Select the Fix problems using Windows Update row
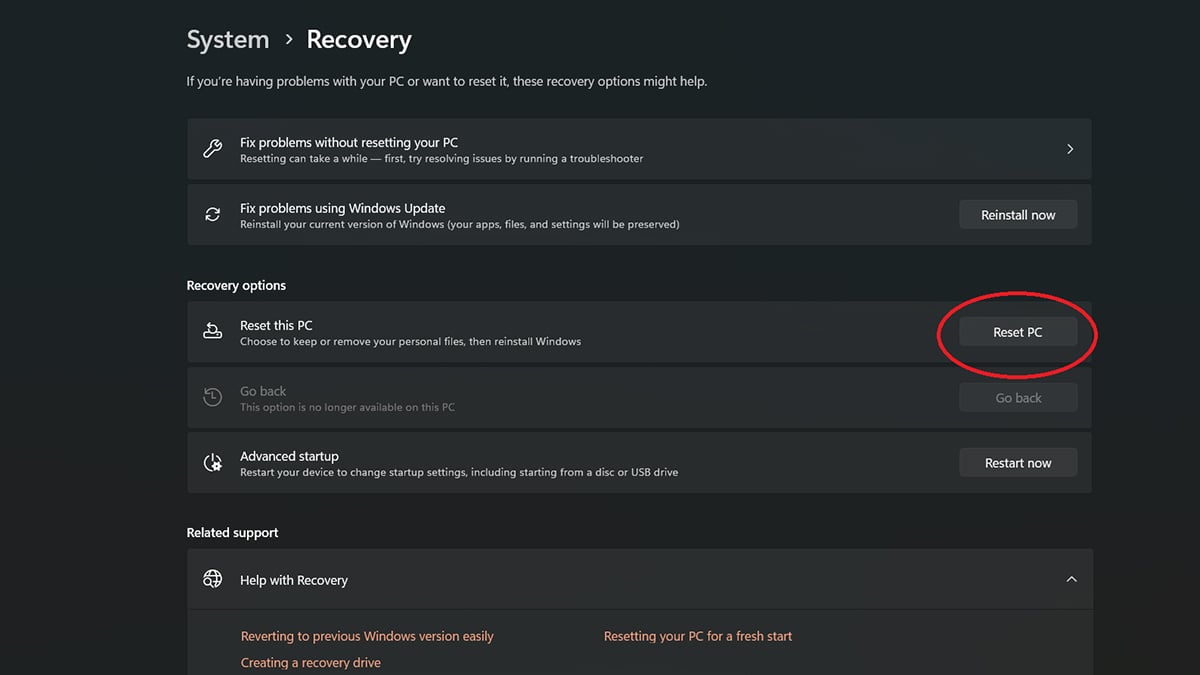The width and height of the screenshot is (1200, 675). [x=639, y=215]
